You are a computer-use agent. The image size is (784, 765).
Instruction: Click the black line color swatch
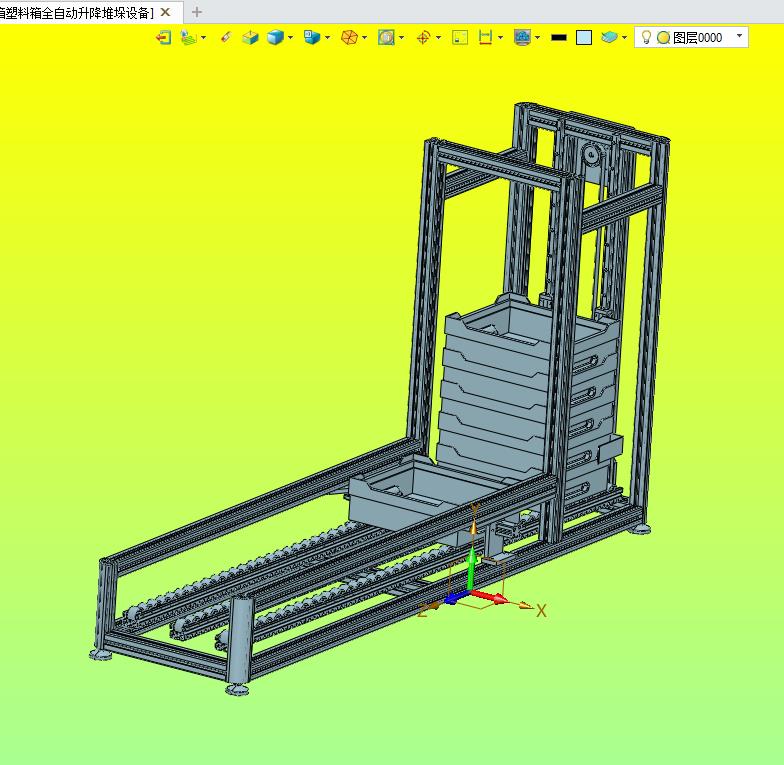click(559, 38)
